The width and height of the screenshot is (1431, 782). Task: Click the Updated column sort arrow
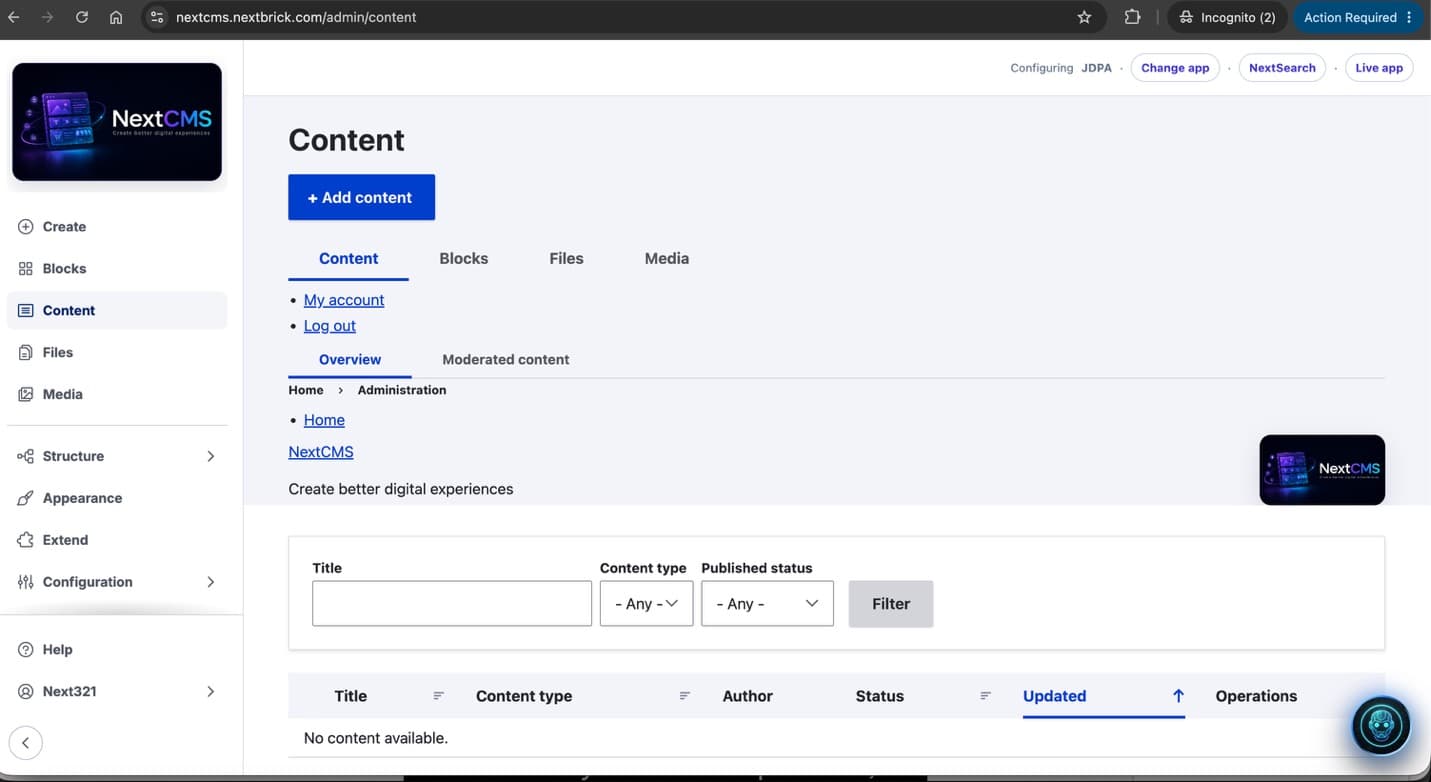coord(1178,696)
